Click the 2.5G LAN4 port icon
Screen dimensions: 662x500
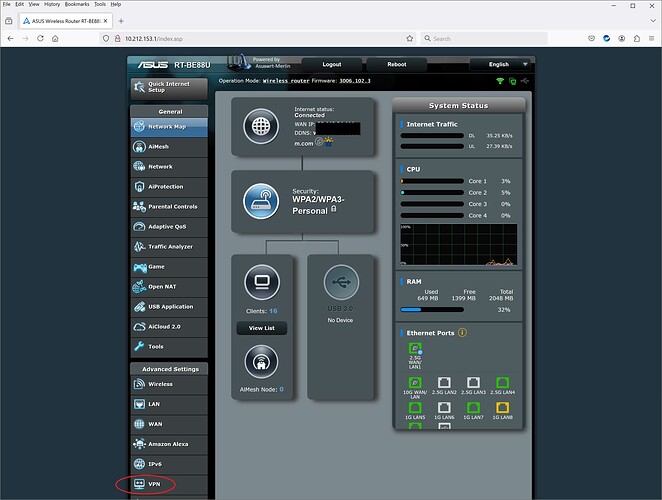point(502,383)
